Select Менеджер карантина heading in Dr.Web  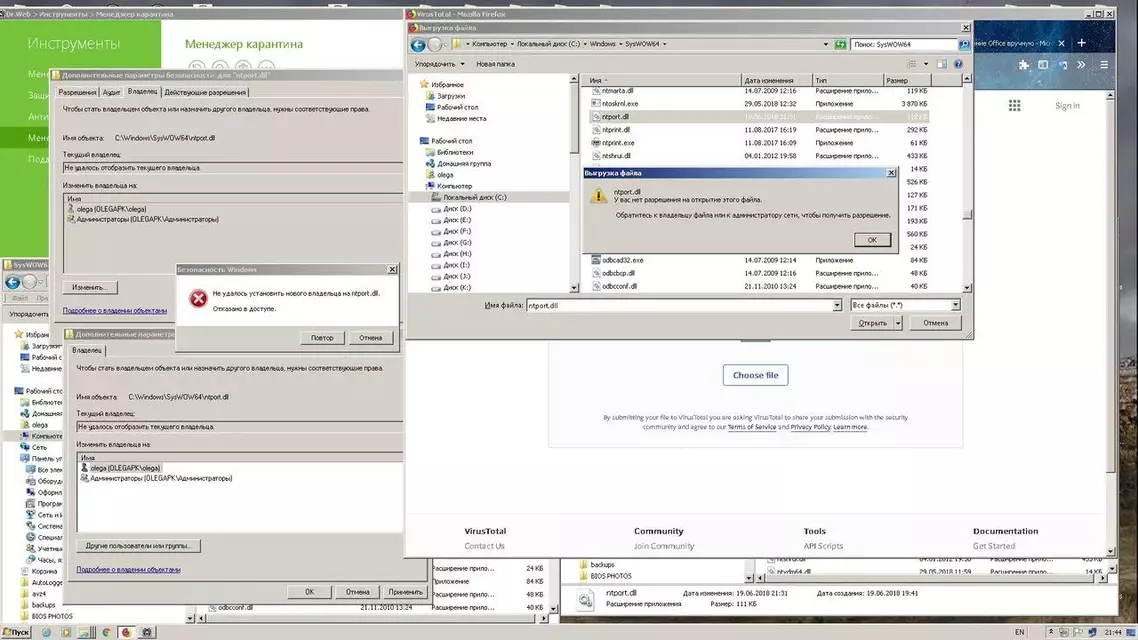pyautogui.click(x=244, y=44)
